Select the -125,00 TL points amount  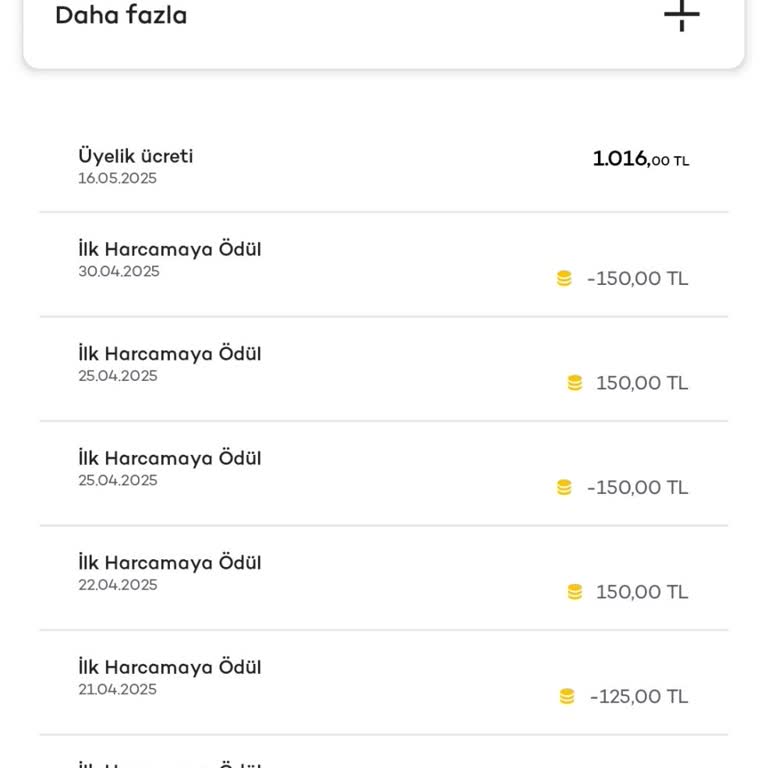pyautogui.click(x=639, y=697)
